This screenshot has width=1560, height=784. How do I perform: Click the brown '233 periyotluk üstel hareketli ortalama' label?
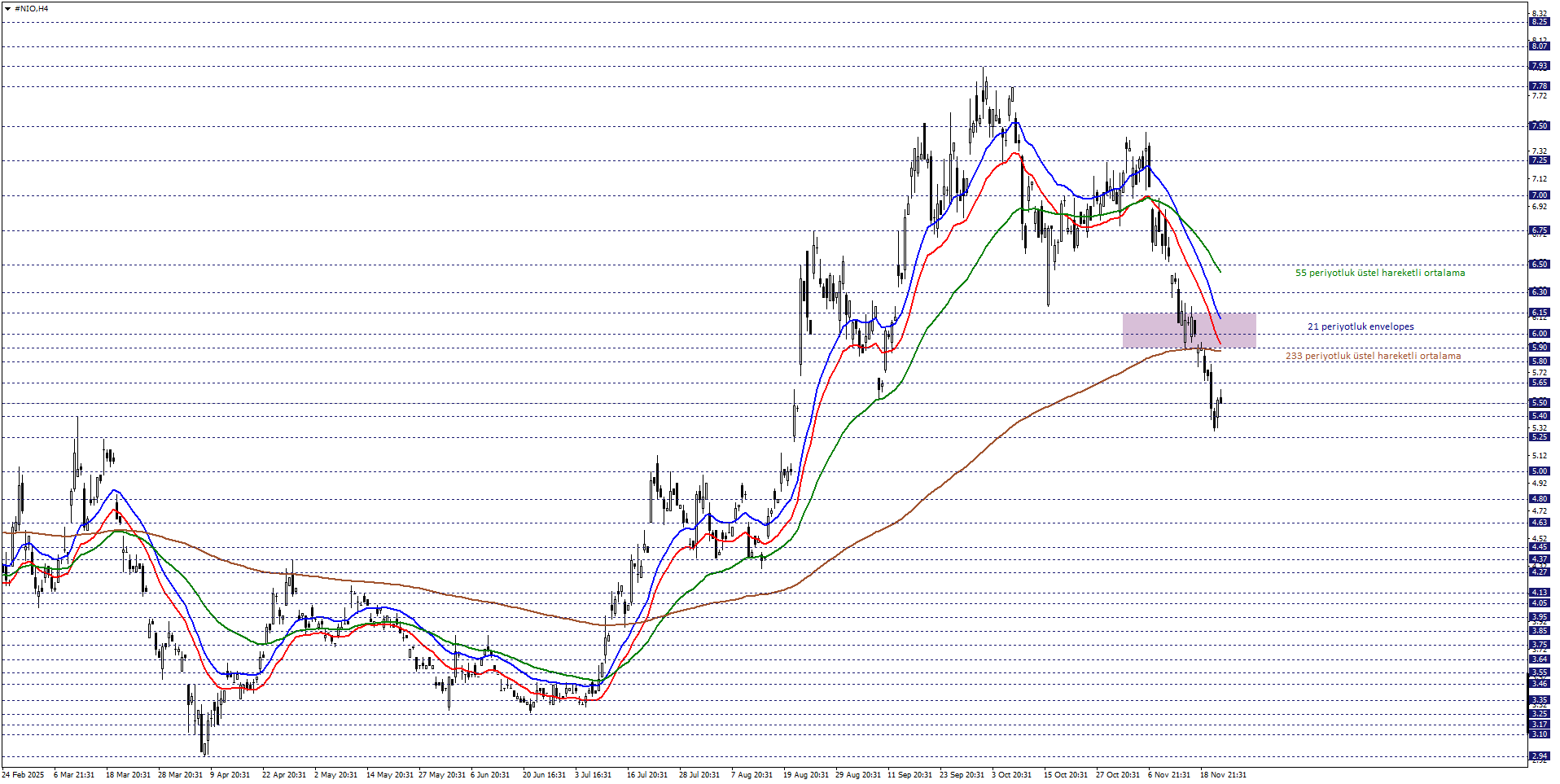[x=1373, y=357]
